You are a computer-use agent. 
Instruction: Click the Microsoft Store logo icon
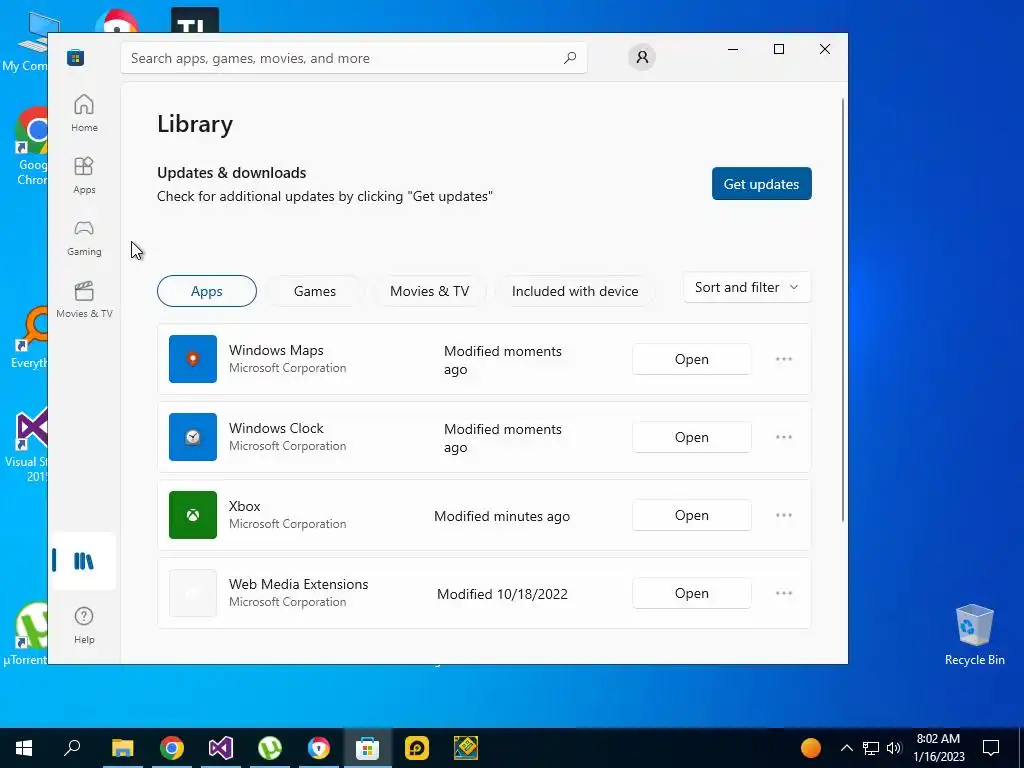tap(75, 57)
